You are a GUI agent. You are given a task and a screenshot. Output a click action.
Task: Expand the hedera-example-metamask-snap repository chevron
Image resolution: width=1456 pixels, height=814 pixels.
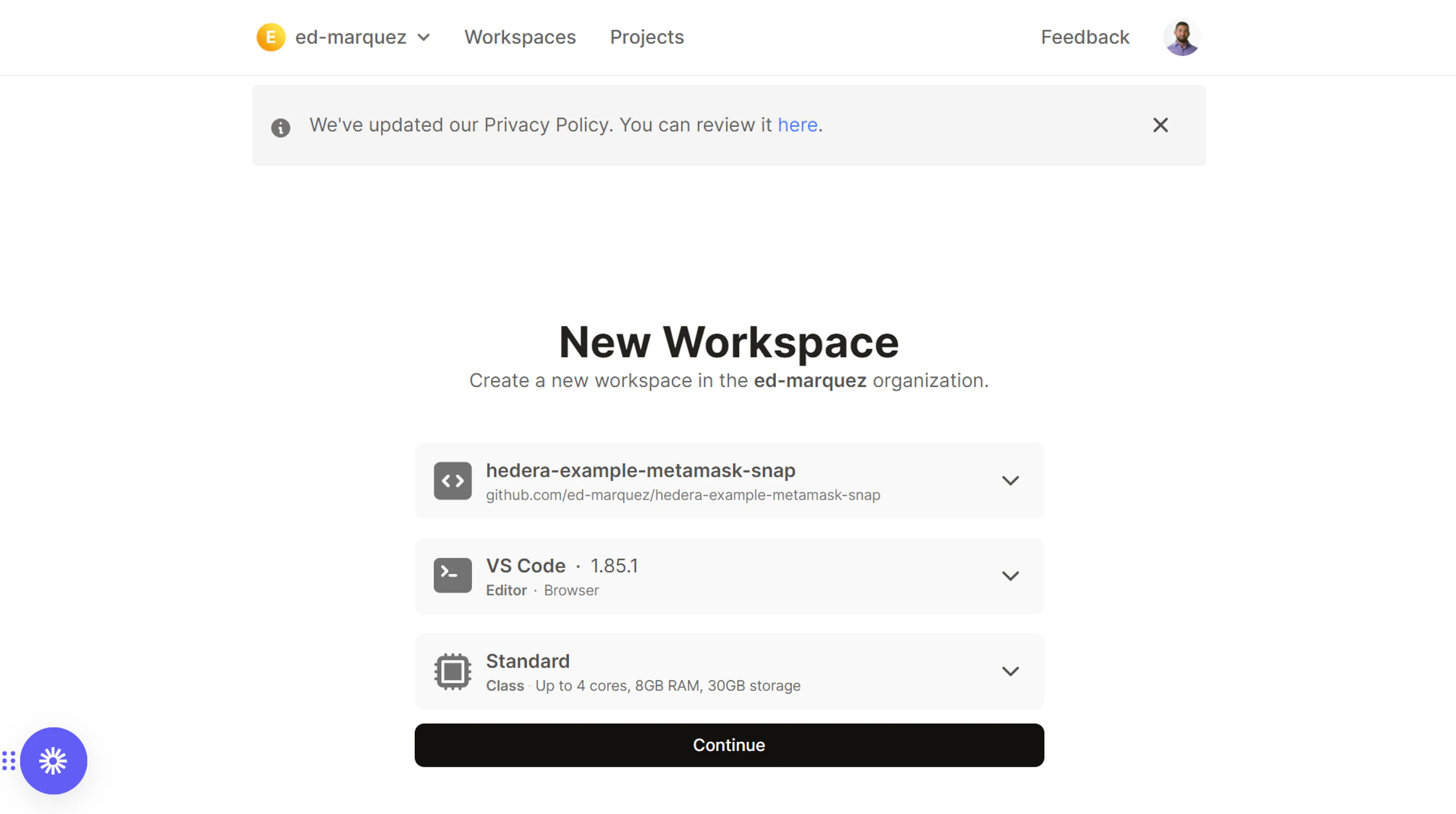[x=1010, y=481]
